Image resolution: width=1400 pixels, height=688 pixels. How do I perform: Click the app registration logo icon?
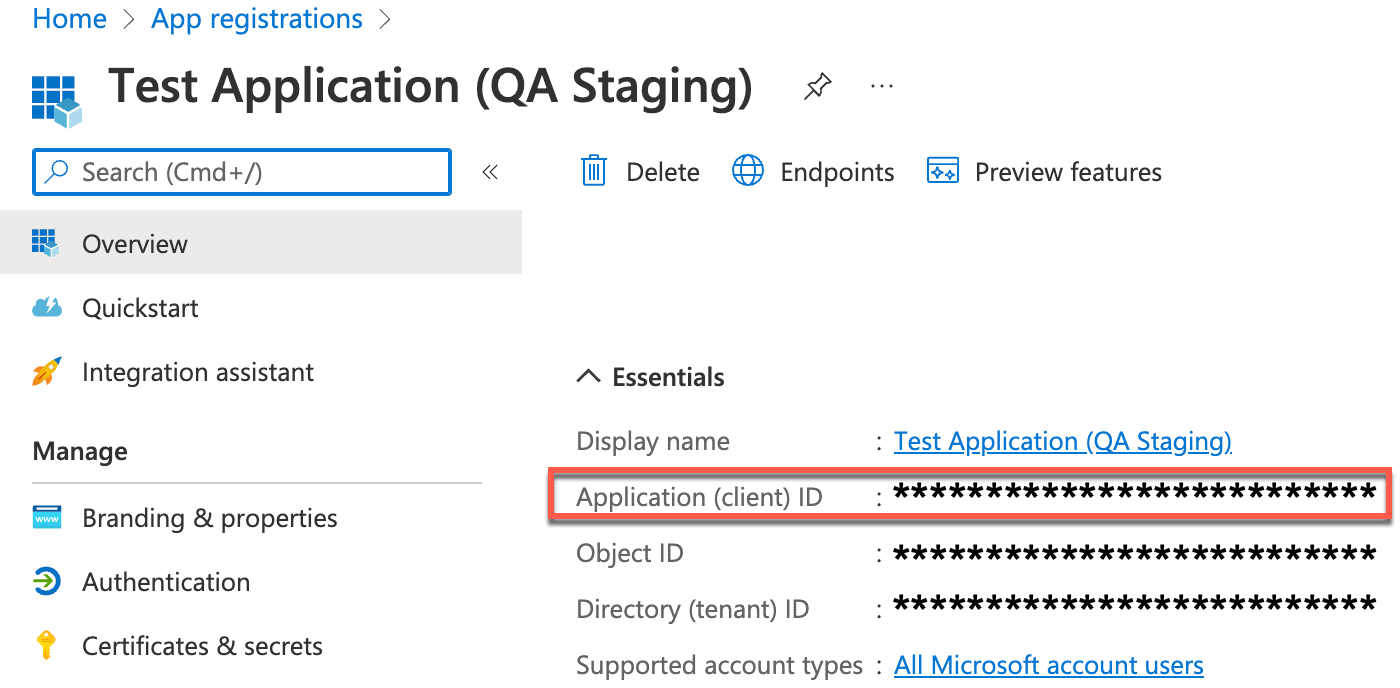[x=56, y=100]
